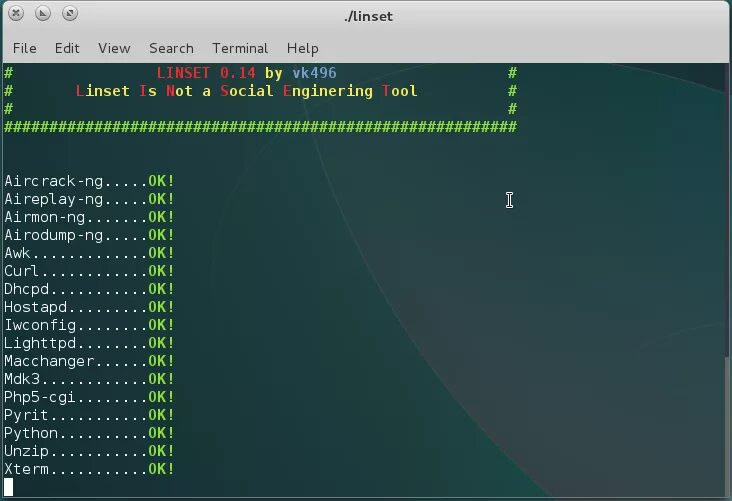The image size is (732, 501).
Task: Minimize the ./linset terminal window
Action: (43, 13)
